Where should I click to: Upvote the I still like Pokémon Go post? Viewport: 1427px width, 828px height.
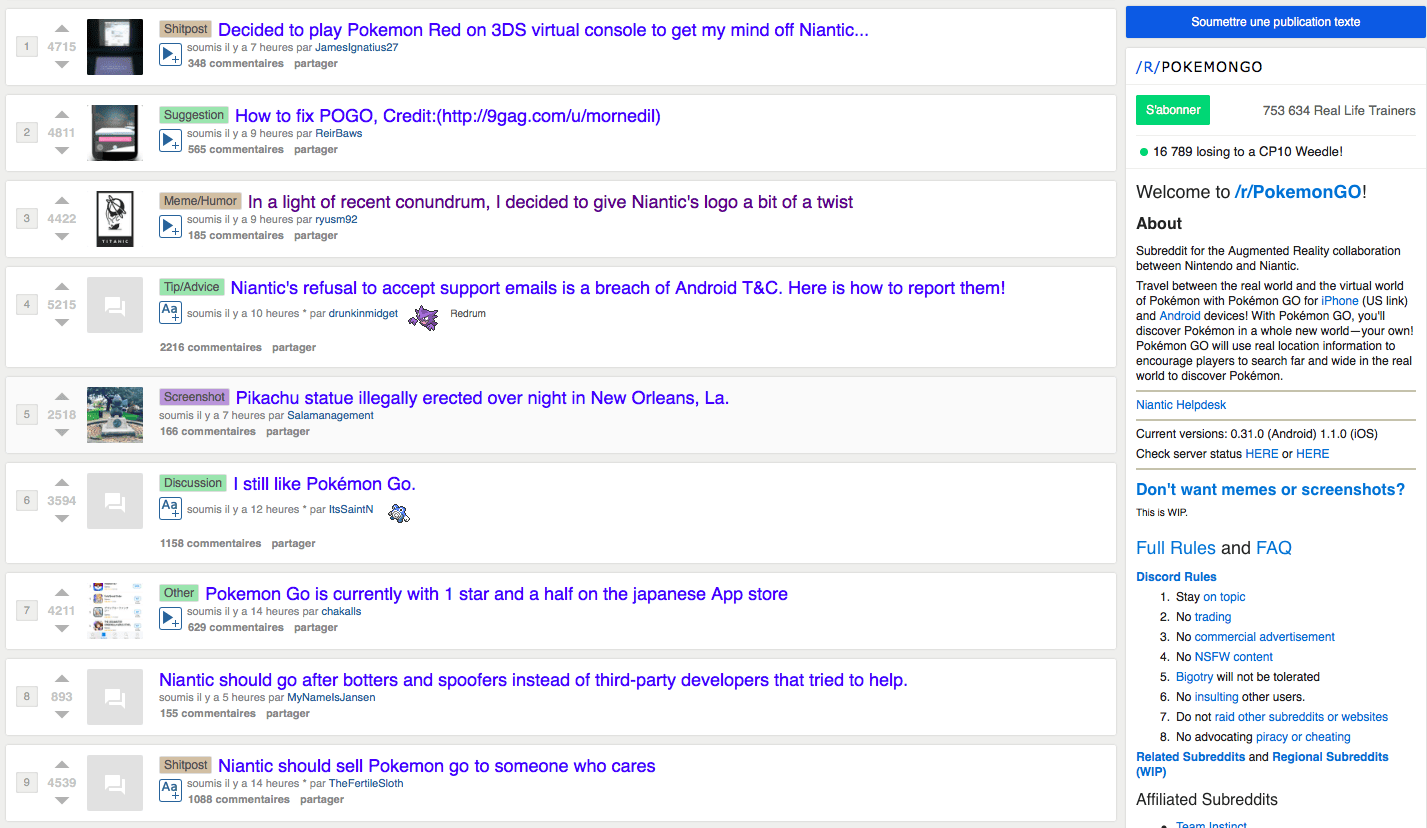pyautogui.click(x=62, y=484)
